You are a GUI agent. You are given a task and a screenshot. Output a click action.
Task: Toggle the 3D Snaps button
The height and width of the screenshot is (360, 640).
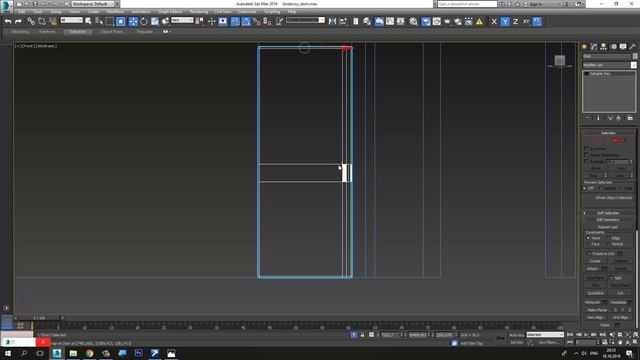tap(235, 21)
